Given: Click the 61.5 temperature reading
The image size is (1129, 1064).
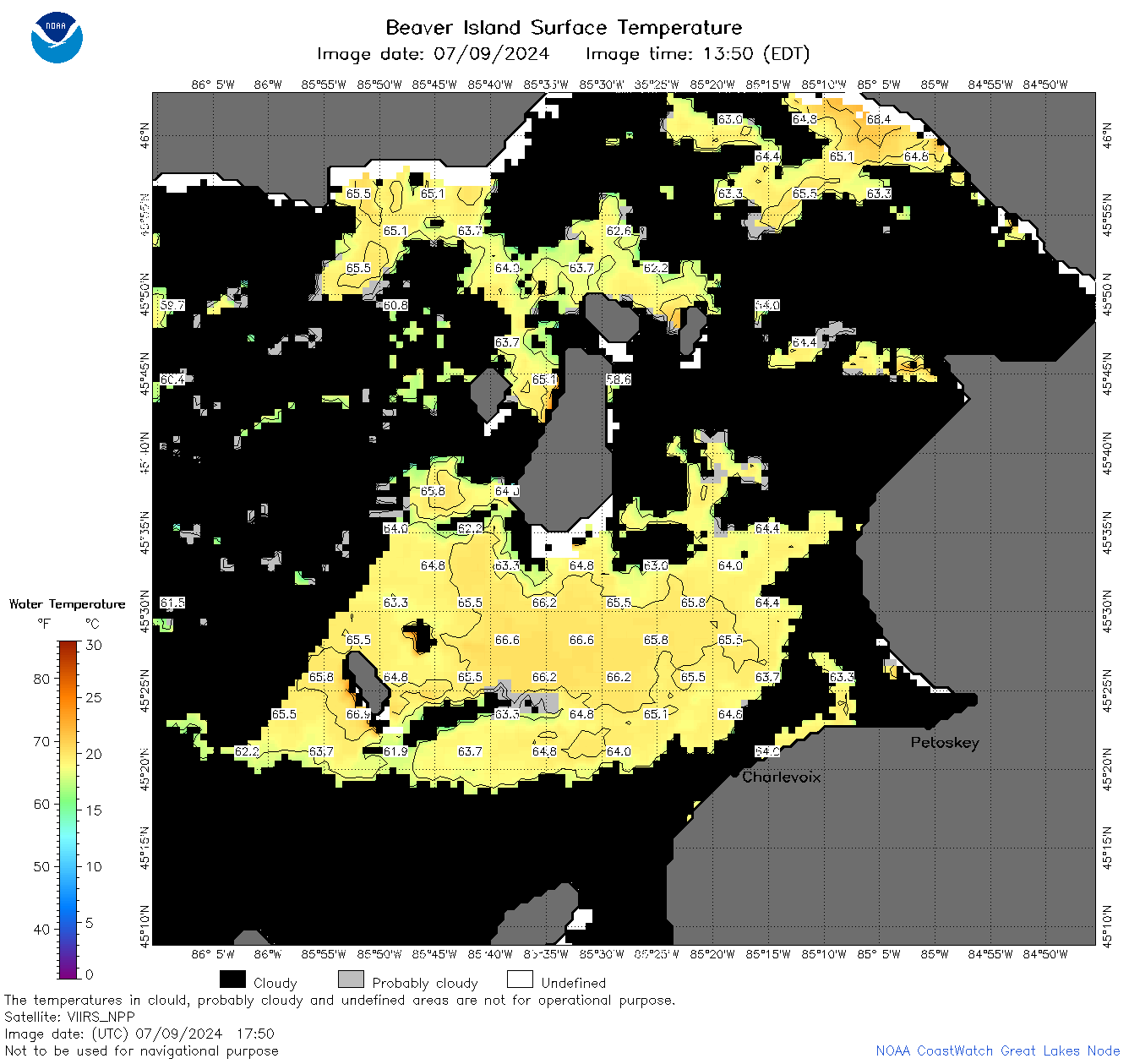Looking at the screenshot, I should pyautogui.click(x=172, y=603).
